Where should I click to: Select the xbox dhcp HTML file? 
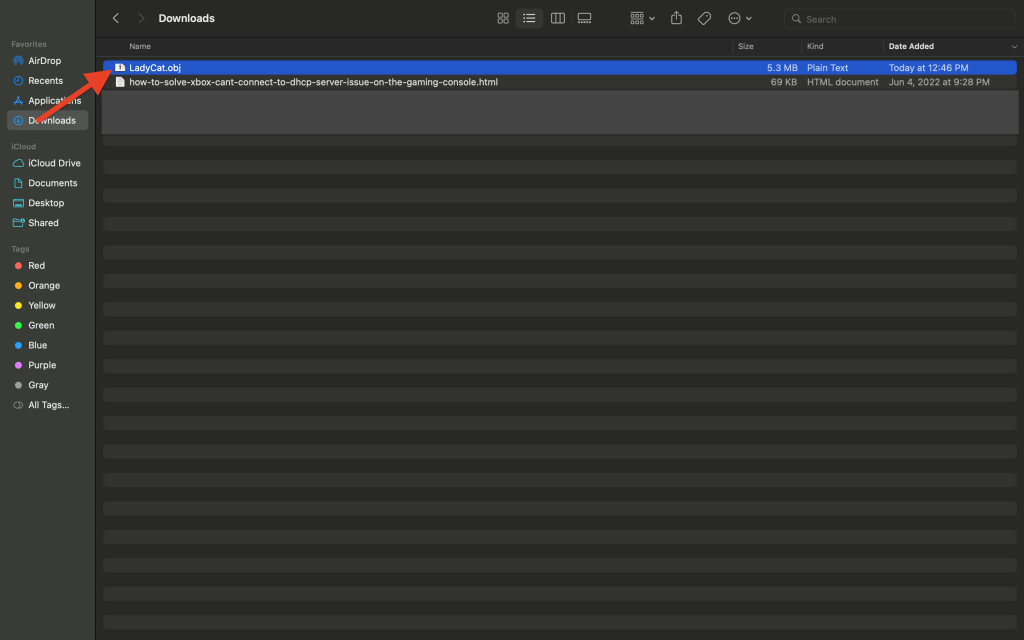coord(313,82)
